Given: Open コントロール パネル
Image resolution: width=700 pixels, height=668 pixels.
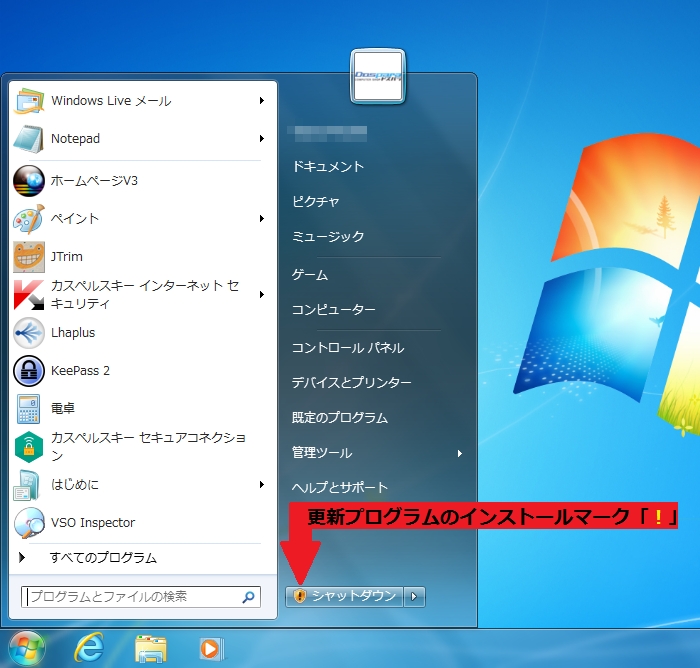Looking at the screenshot, I should click(x=348, y=348).
